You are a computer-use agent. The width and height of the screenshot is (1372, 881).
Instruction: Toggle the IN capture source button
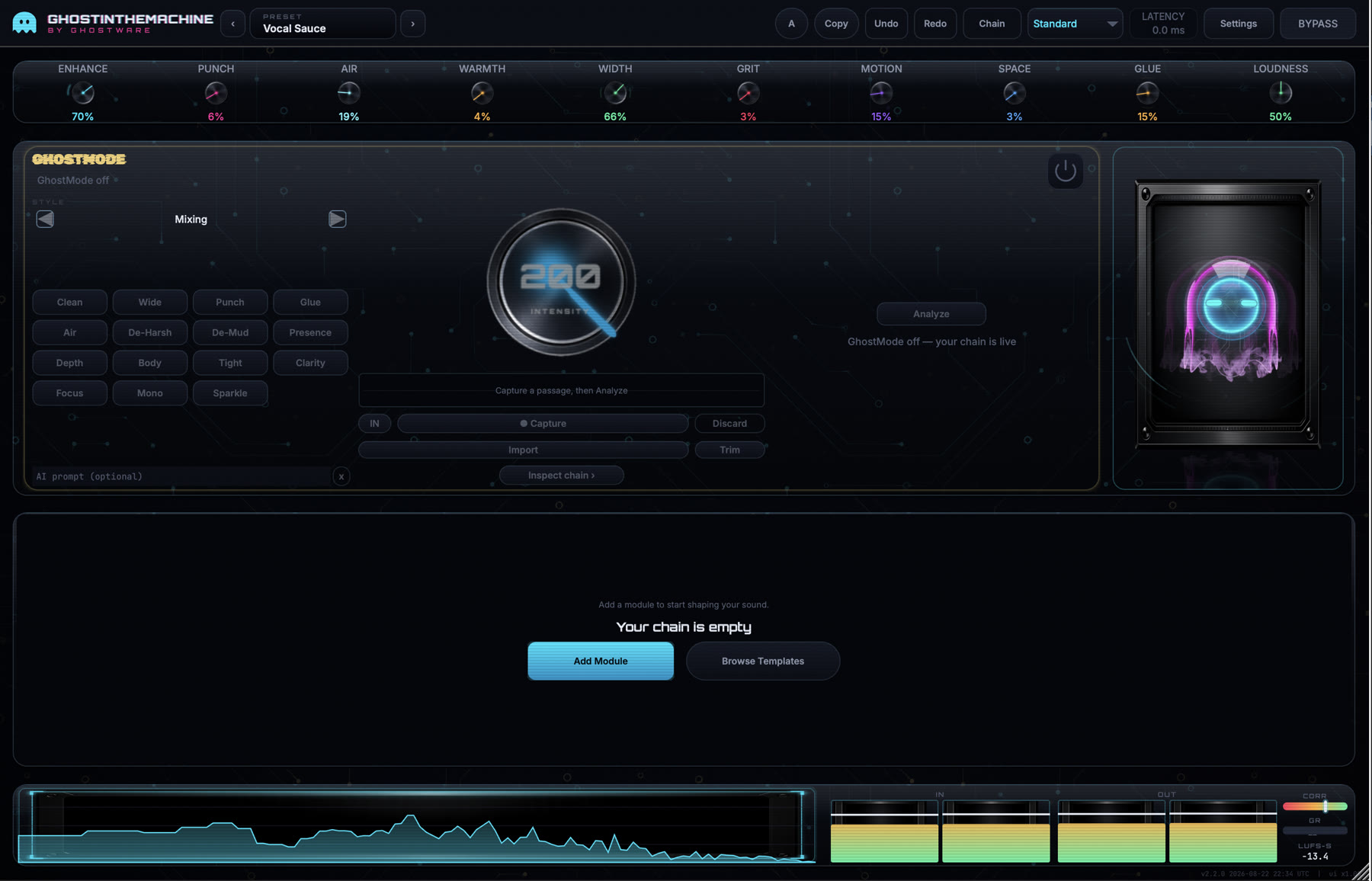click(374, 424)
